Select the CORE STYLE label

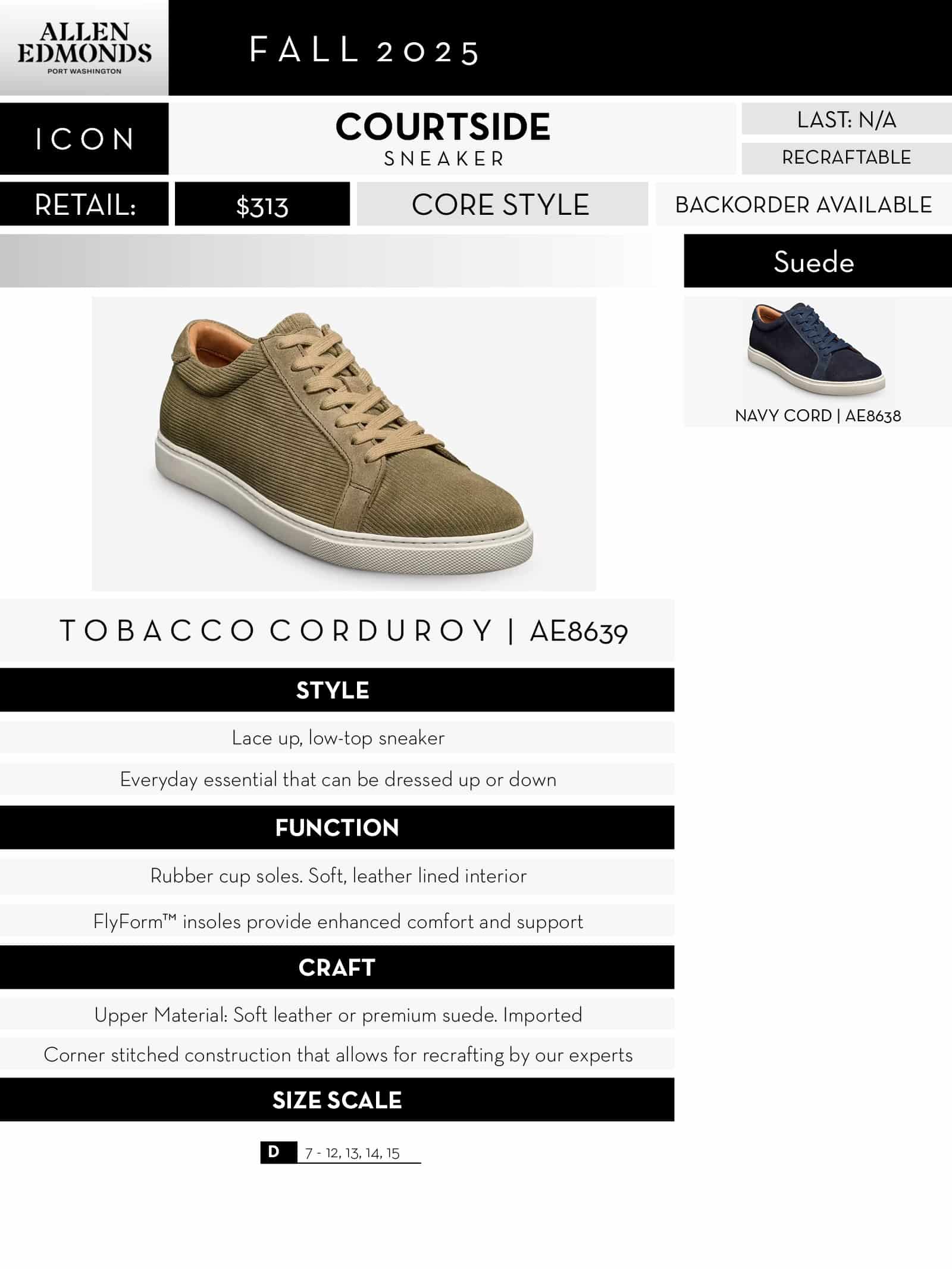[502, 204]
